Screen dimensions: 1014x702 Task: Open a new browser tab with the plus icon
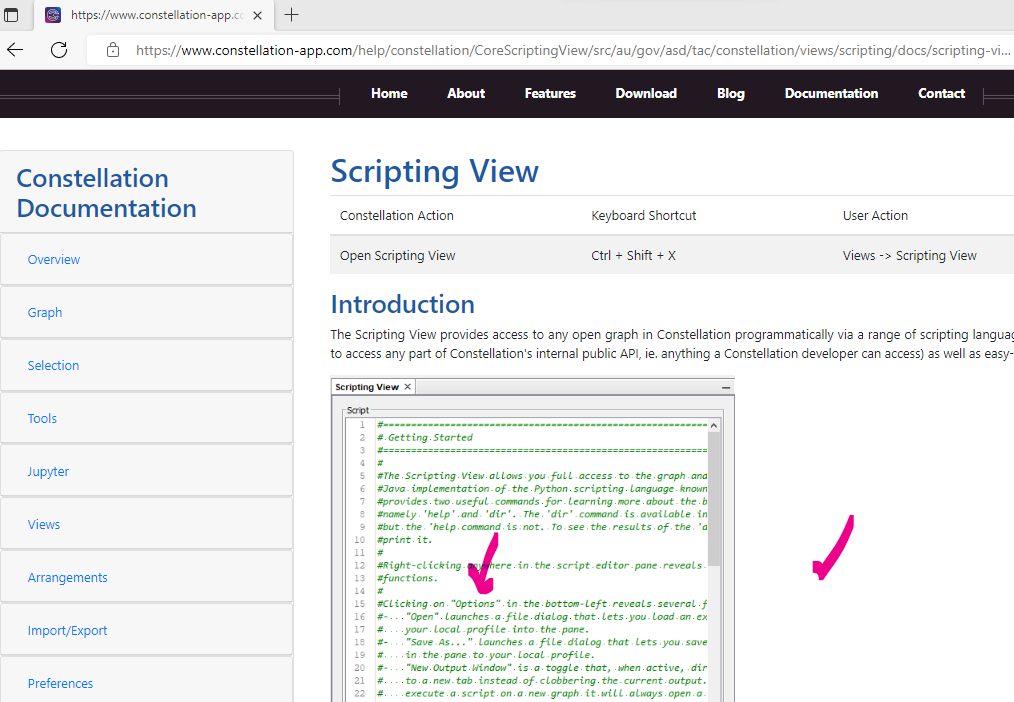click(290, 15)
